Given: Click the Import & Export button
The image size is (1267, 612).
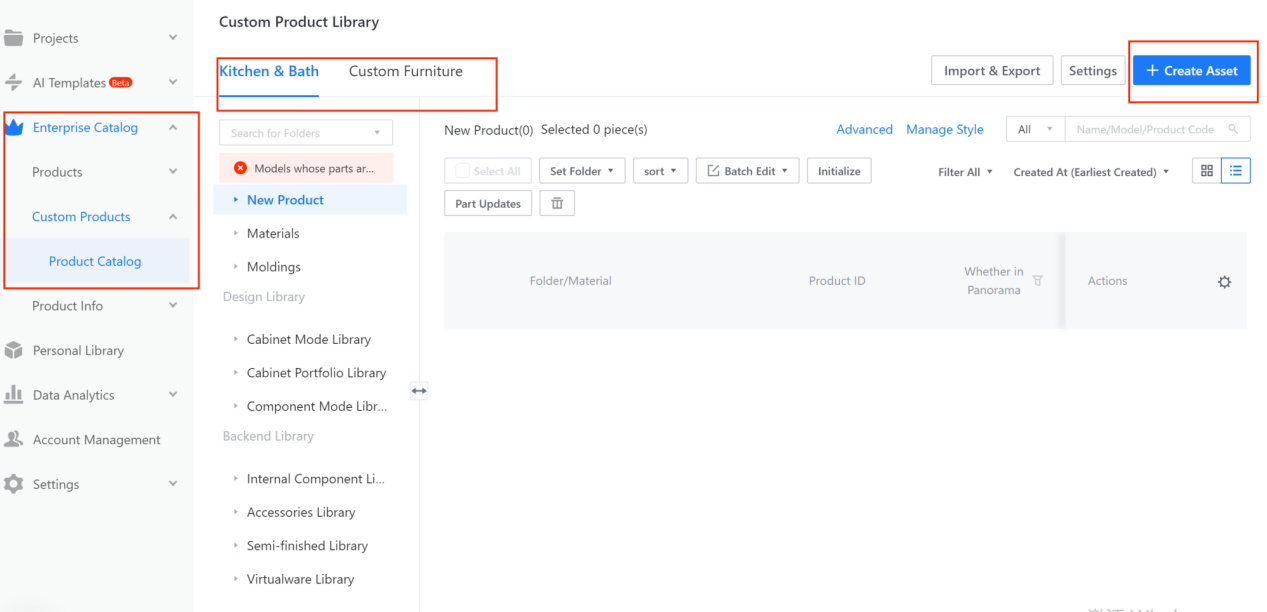Looking at the screenshot, I should point(991,71).
